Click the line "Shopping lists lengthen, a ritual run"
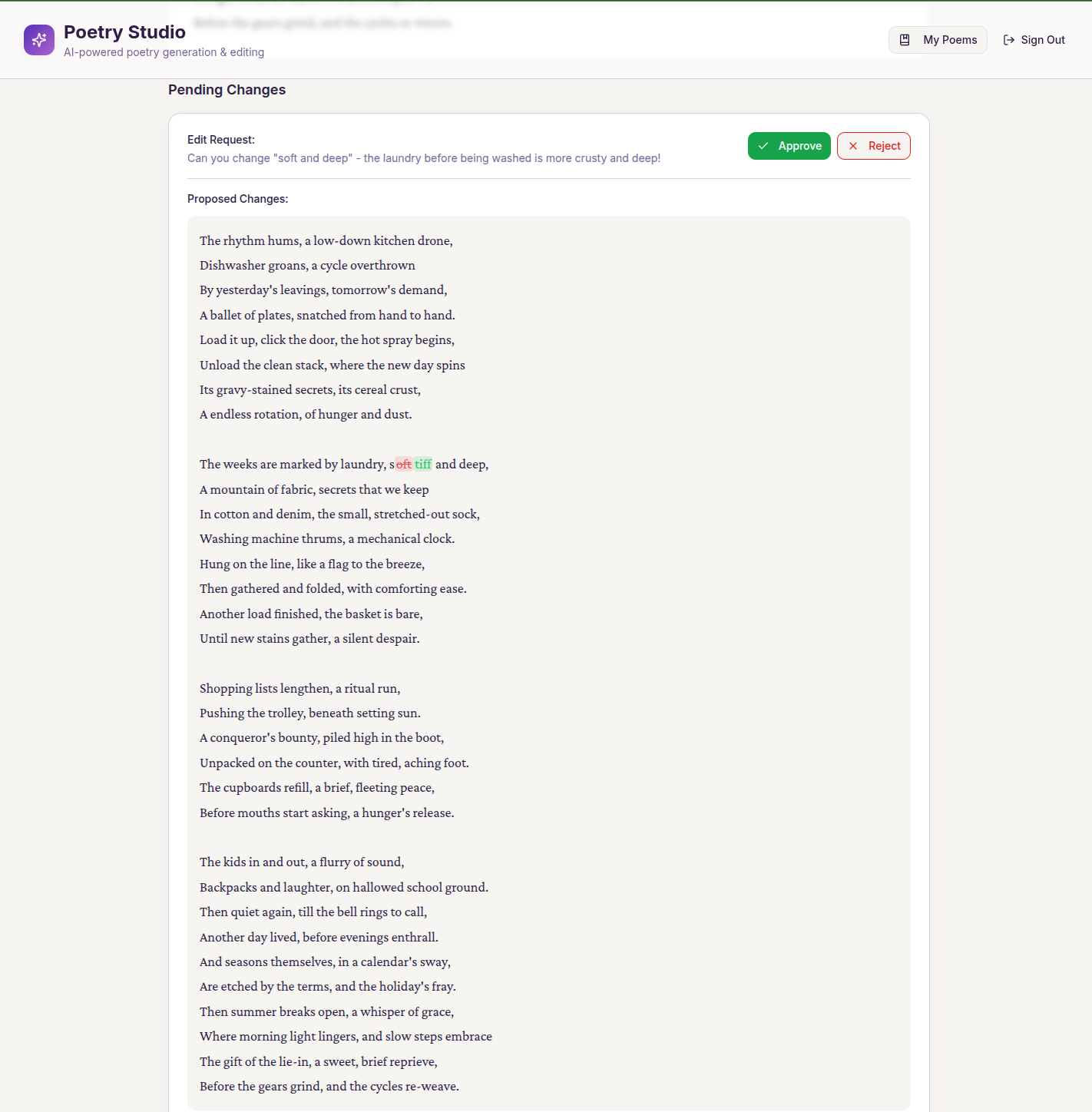 [x=299, y=689]
